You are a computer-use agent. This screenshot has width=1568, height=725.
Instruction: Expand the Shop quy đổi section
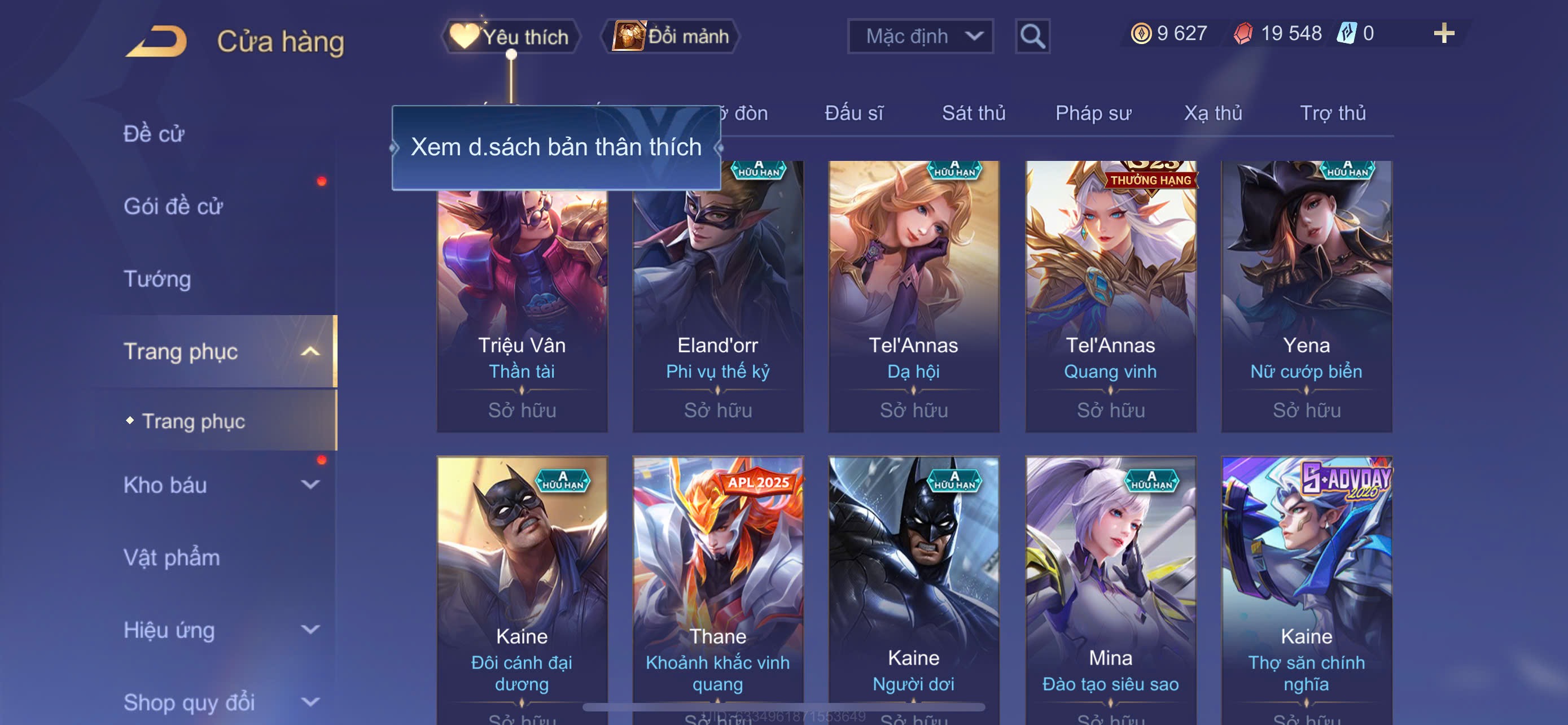click(x=310, y=702)
